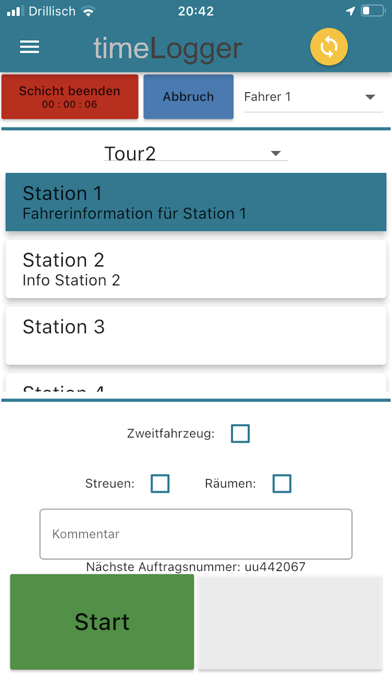Click the Tour2 dropdown arrow
The height and width of the screenshot is (696, 392).
pos(276,154)
